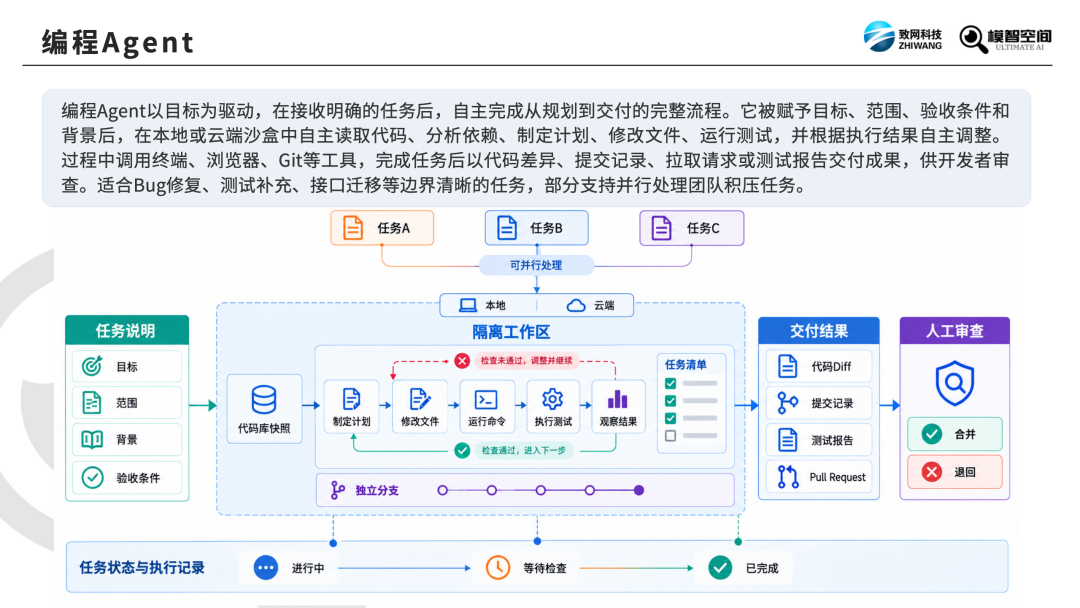Click the 任务B card

pos(537,228)
